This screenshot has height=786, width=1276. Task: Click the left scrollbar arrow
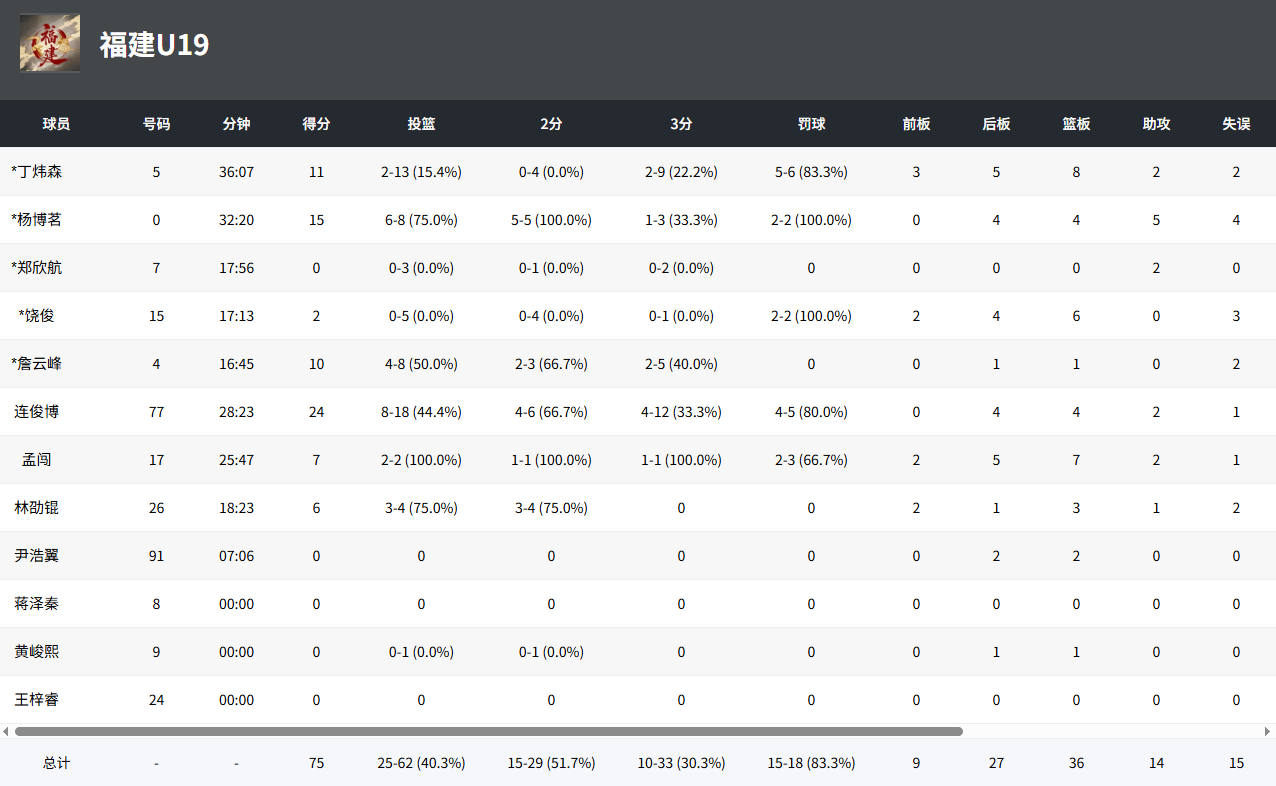coord(6,731)
